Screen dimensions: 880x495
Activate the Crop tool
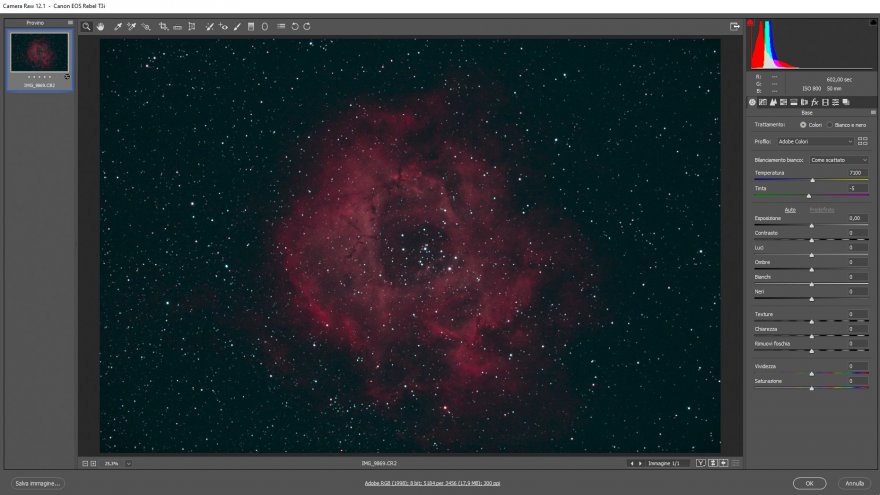coord(163,27)
